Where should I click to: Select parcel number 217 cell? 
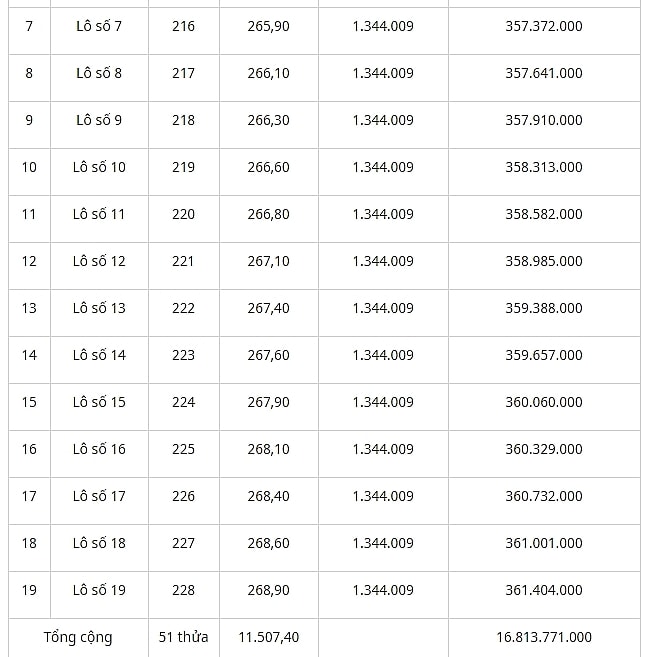click(x=184, y=73)
